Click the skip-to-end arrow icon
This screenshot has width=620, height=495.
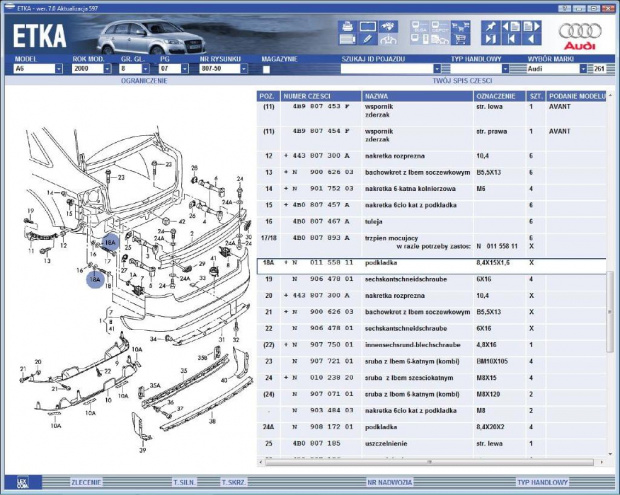pos(491,39)
